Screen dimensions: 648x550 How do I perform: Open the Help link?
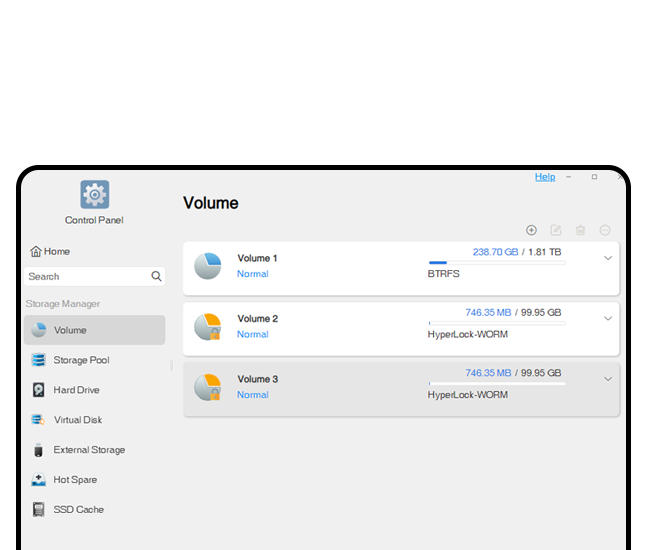coord(545,177)
